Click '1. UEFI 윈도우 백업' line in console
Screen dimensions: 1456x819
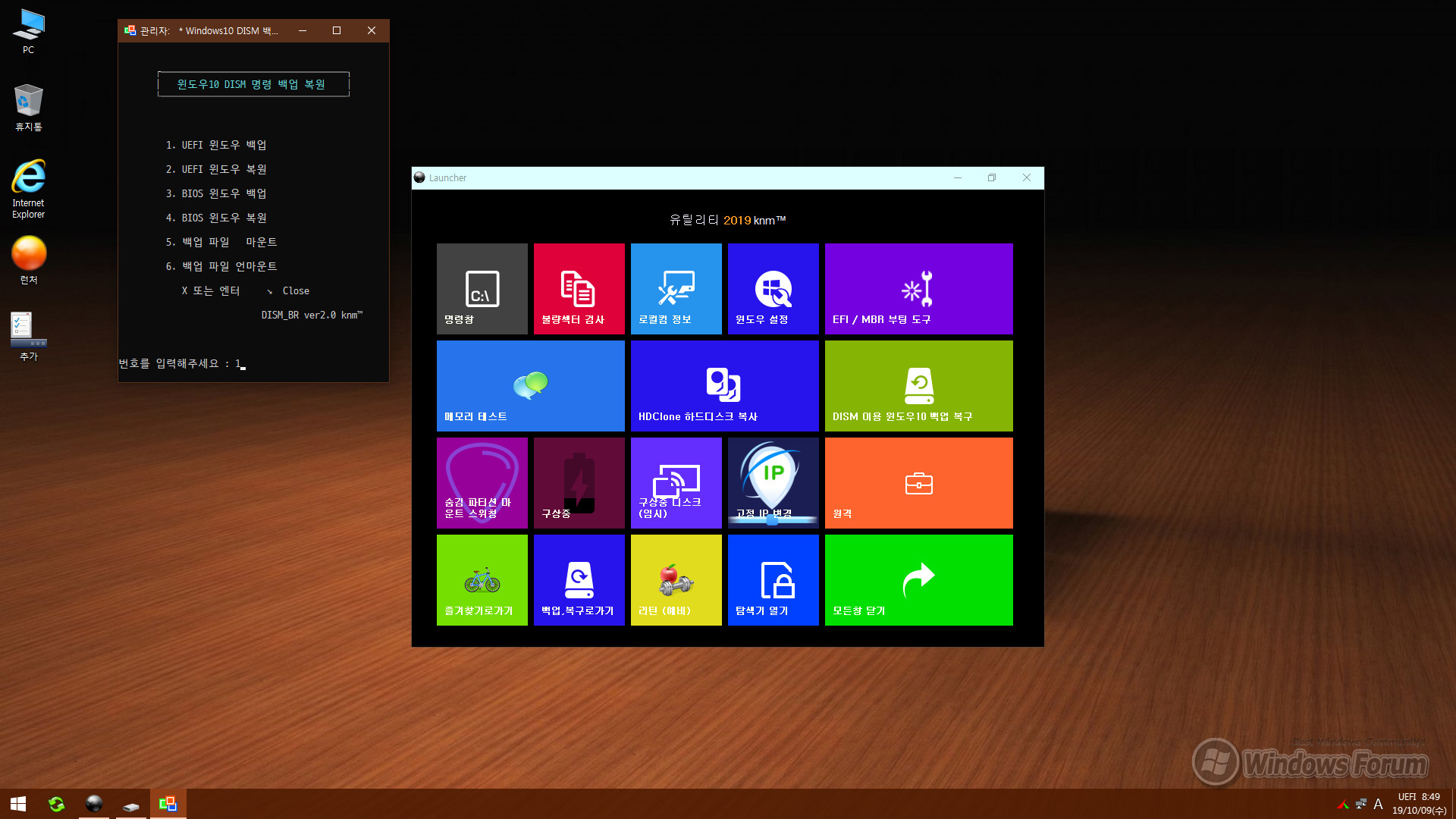coord(216,145)
